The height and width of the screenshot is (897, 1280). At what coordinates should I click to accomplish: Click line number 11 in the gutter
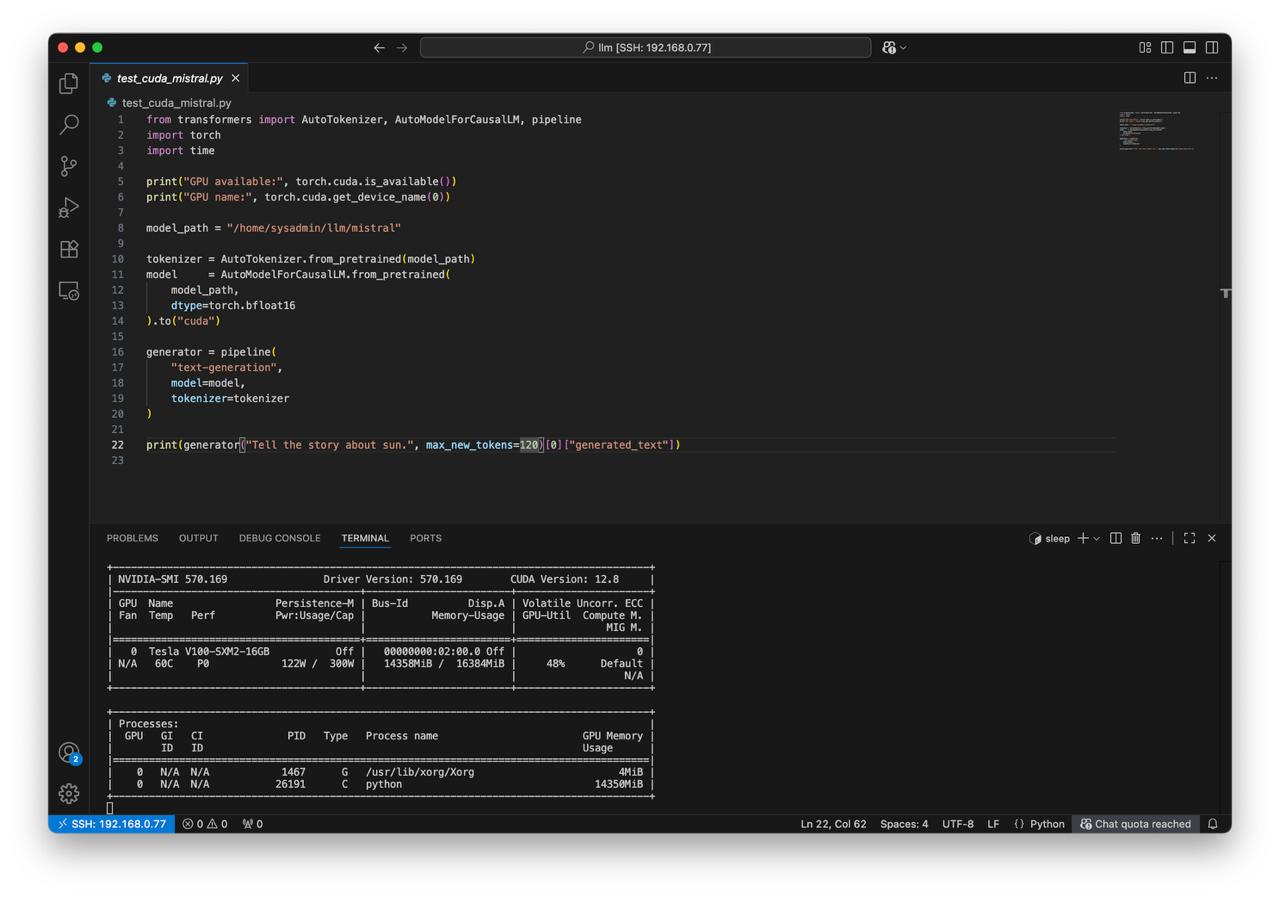(x=118, y=274)
